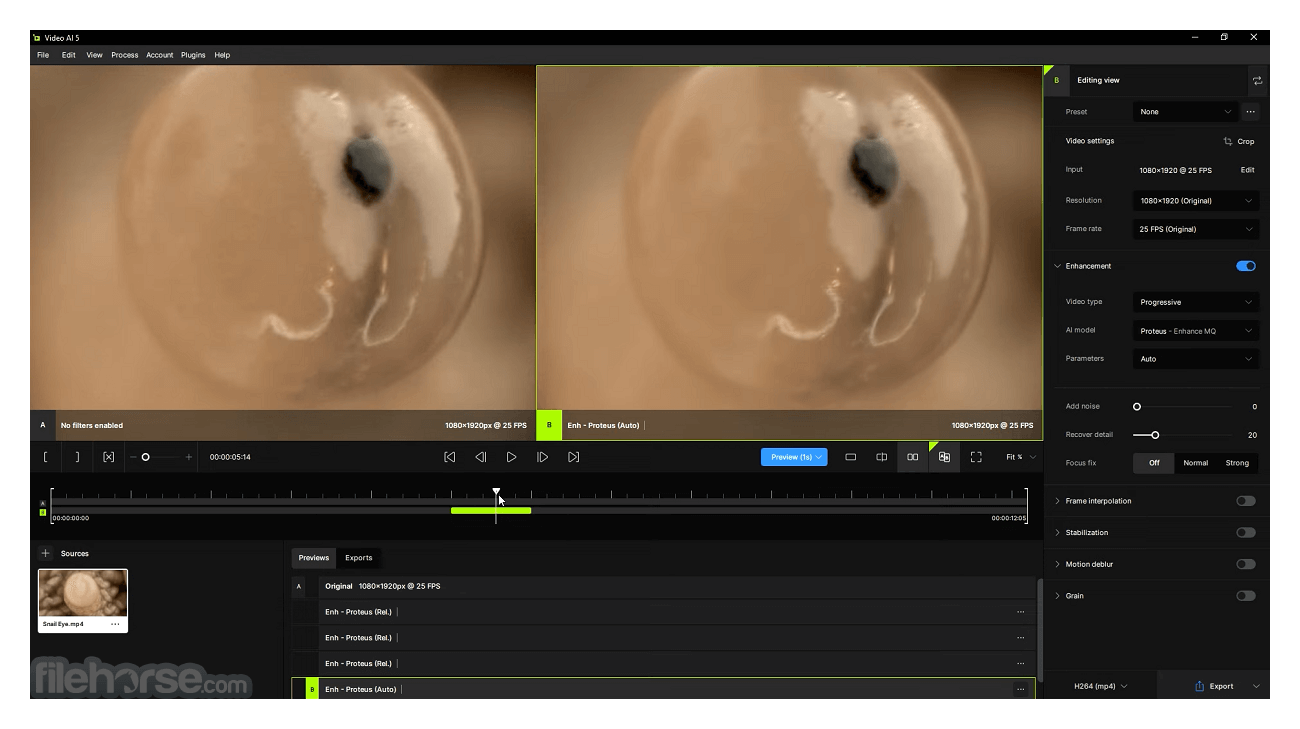The height and width of the screenshot is (729, 1300).
Task: Open the AI model dropdown
Action: pos(1196,331)
